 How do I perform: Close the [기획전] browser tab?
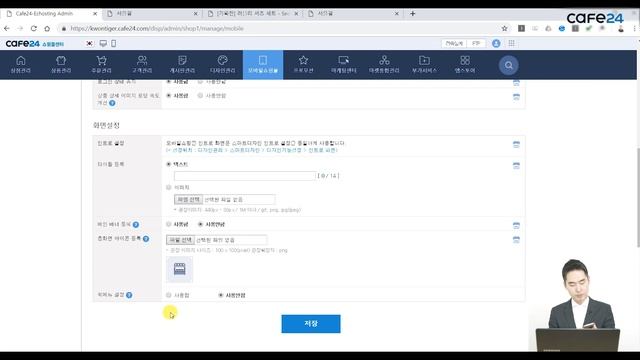[296, 13]
